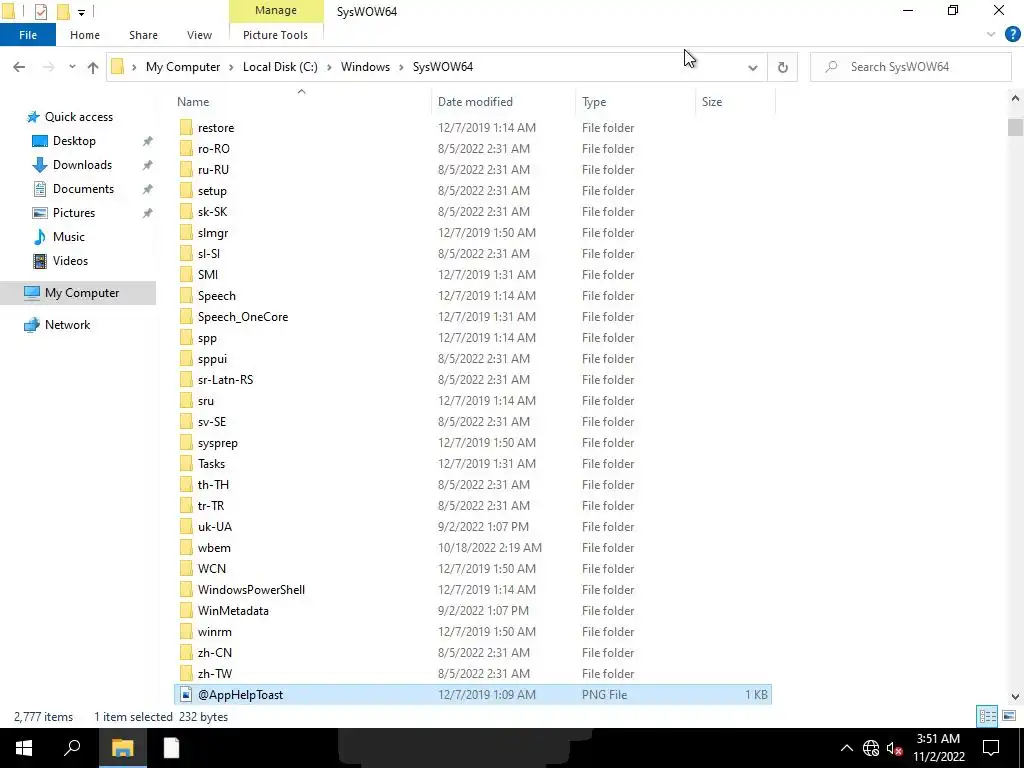This screenshot has width=1024, height=768.
Task: Open the Help question mark icon
Action: point(1012,35)
